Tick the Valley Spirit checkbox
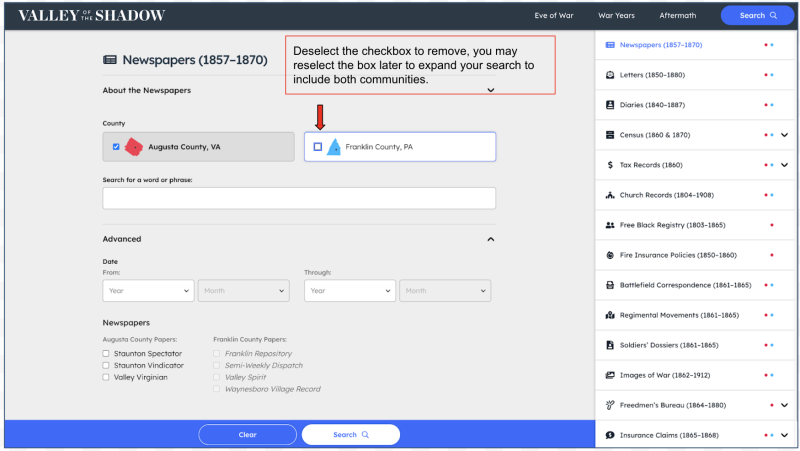 (x=216, y=378)
